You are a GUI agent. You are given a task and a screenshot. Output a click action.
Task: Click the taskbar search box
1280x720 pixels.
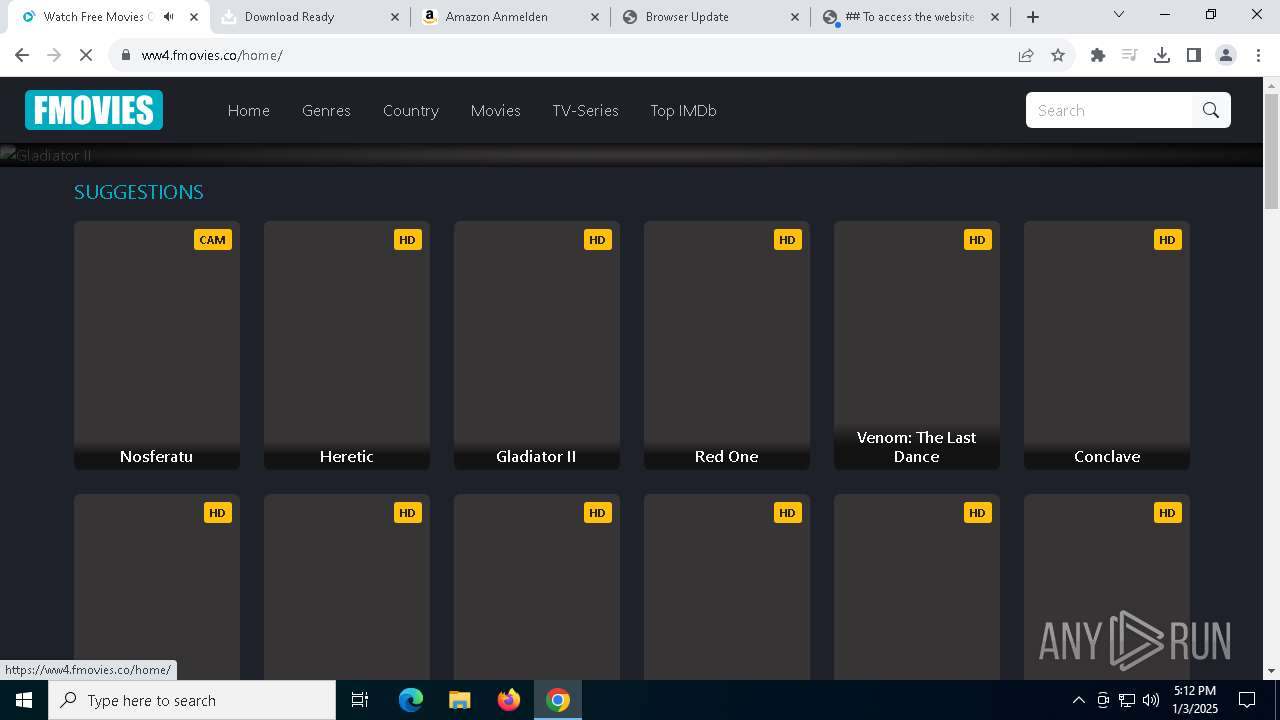pos(192,700)
